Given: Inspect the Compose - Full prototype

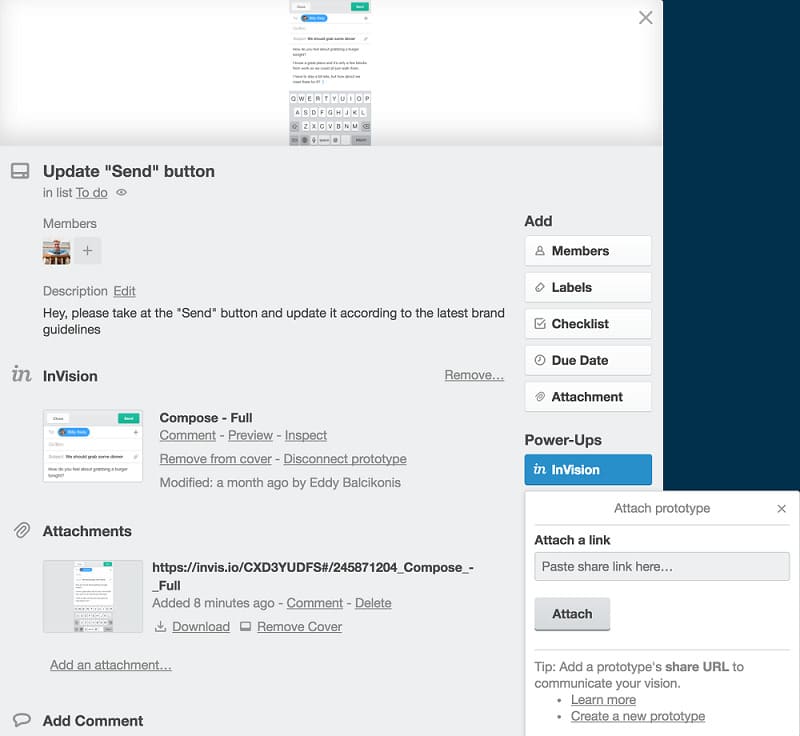Looking at the screenshot, I should coord(306,436).
